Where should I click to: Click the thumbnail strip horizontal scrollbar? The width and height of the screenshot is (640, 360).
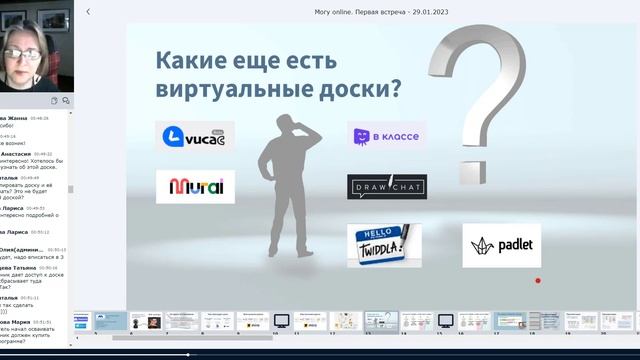tap(192, 338)
